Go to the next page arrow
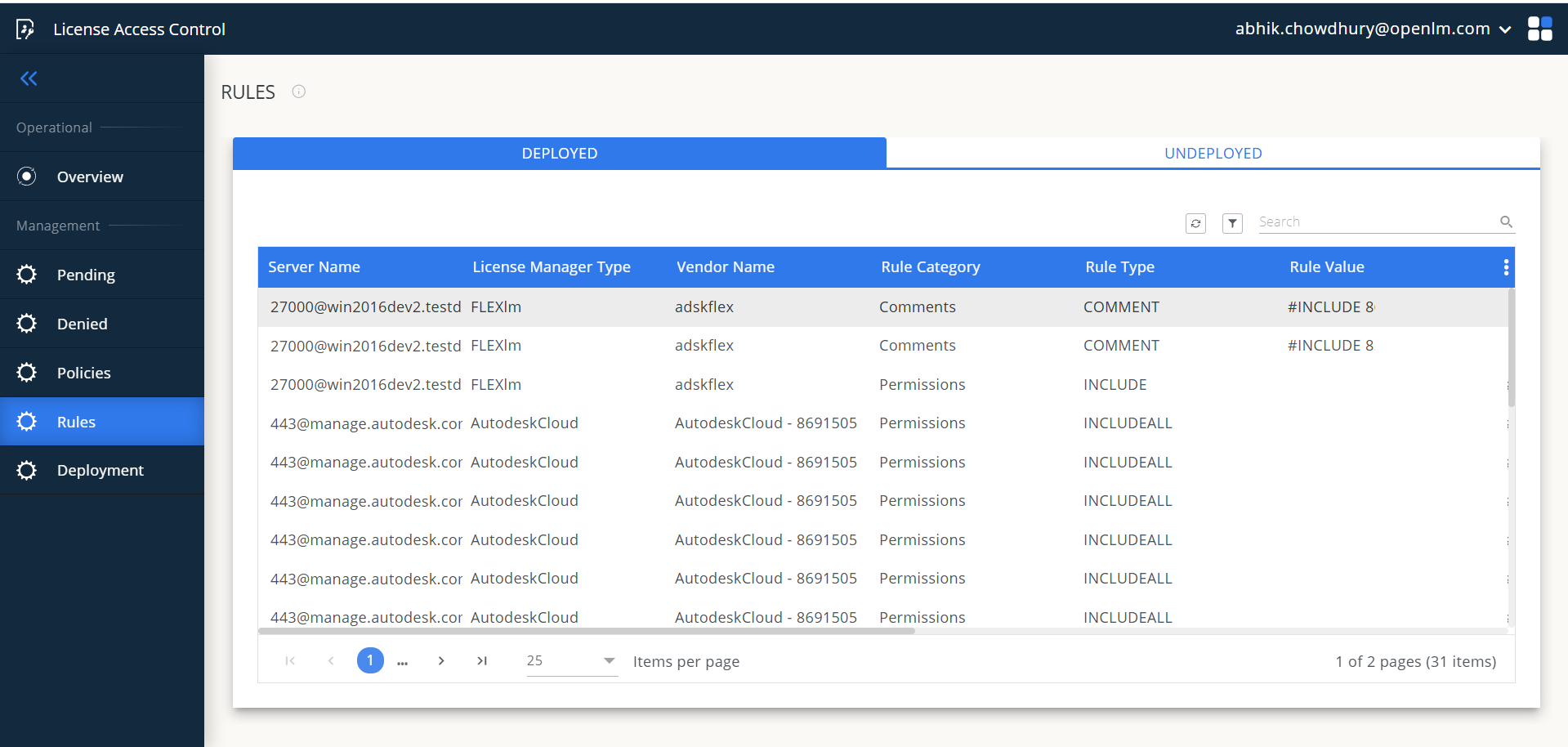Viewport: 1568px width, 747px height. (x=441, y=660)
